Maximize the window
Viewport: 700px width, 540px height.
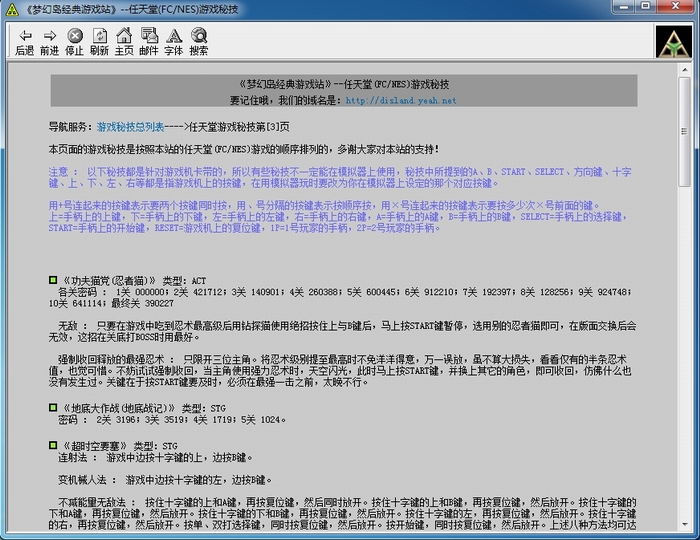point(645,6)
